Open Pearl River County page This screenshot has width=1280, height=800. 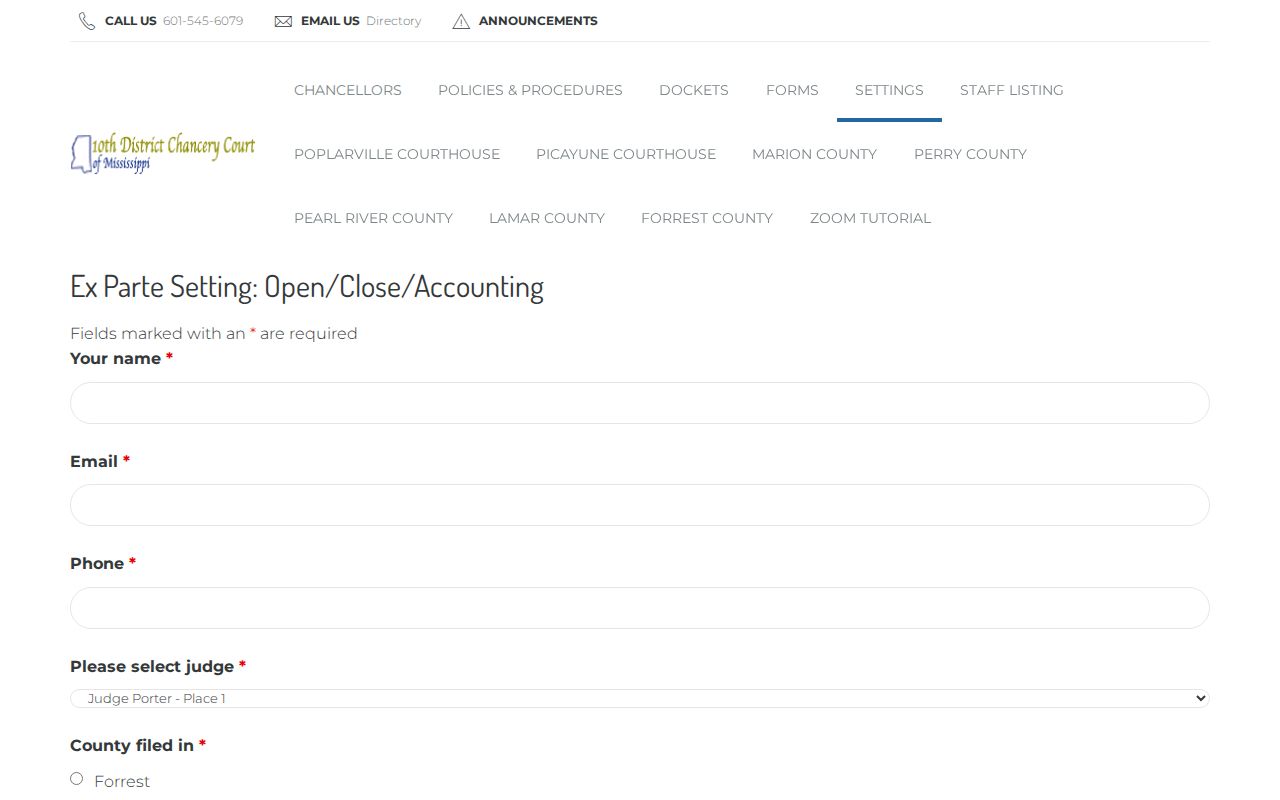[x=373, y=218]
